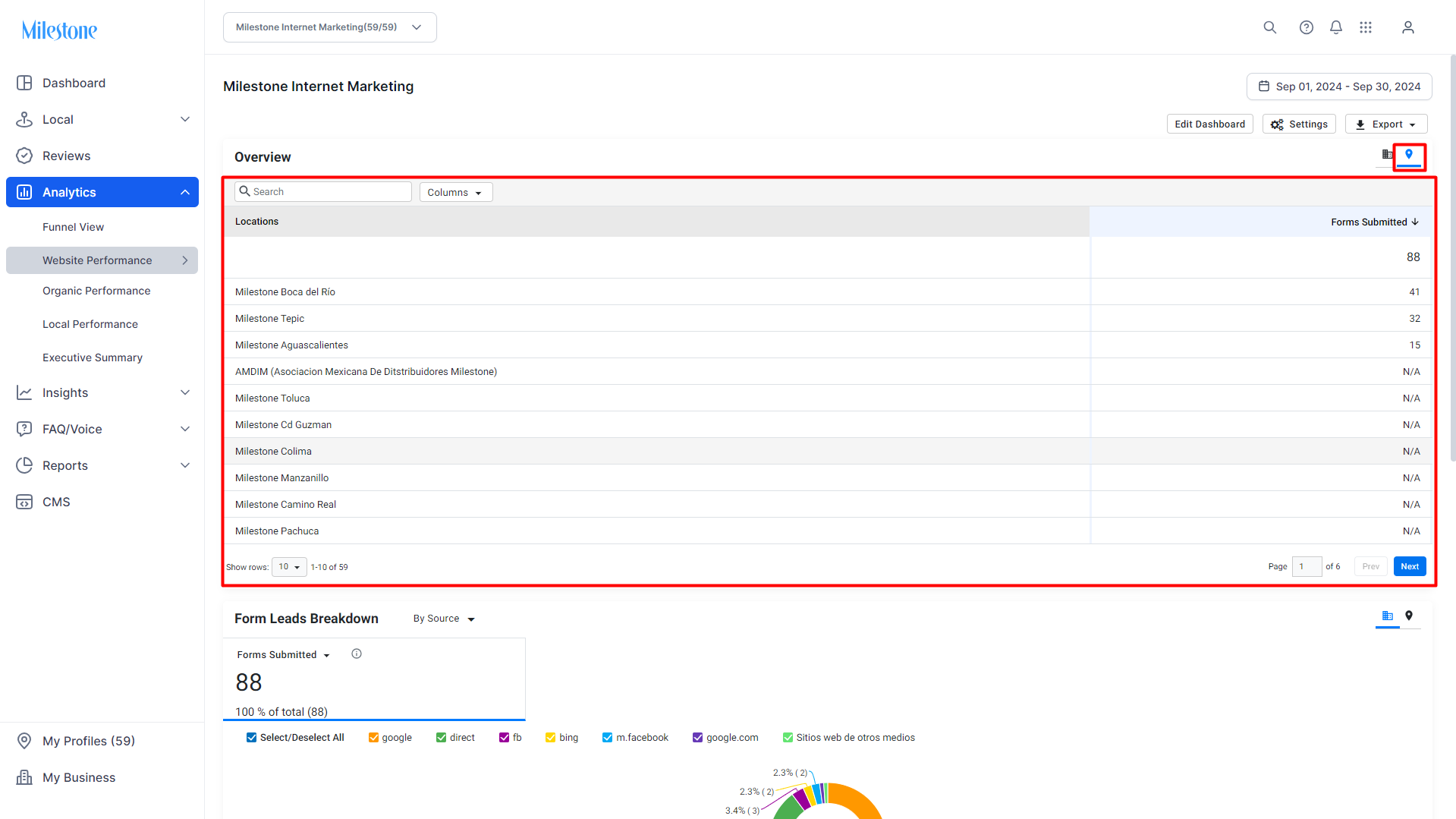Go to Dashboard in sidebar
1456x819 pixels.
(102, 83)
